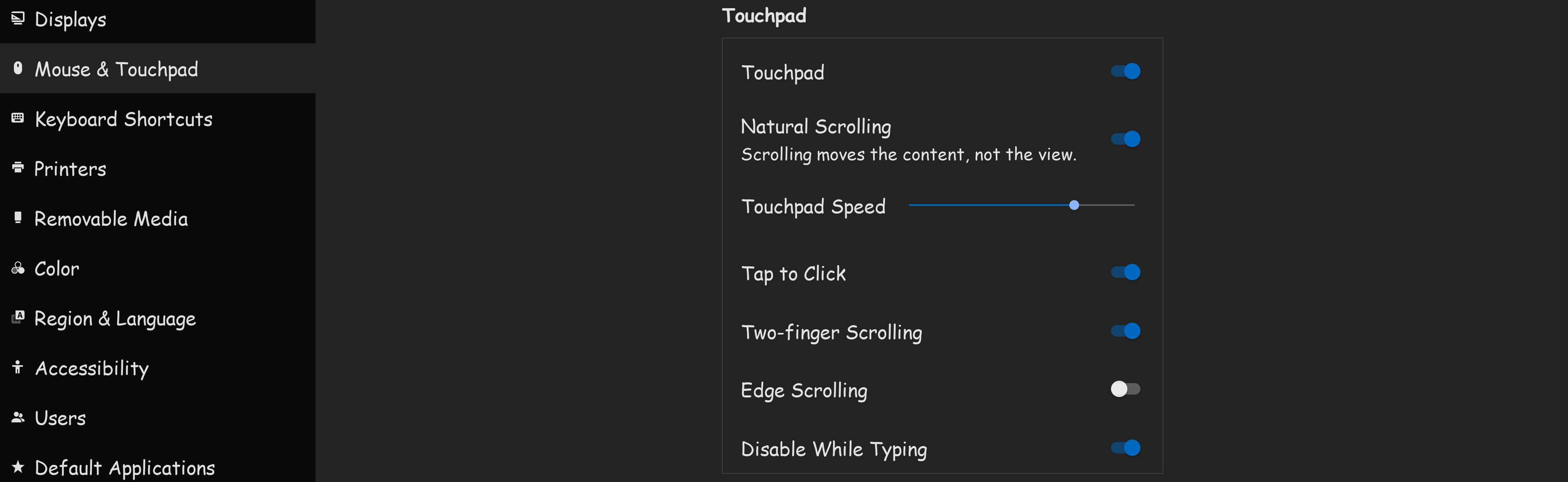This screenshot has width=1568, height=482.
Task: Click the star icon for Default Applications
Action: pyautogui.click(x=18, y=467)
